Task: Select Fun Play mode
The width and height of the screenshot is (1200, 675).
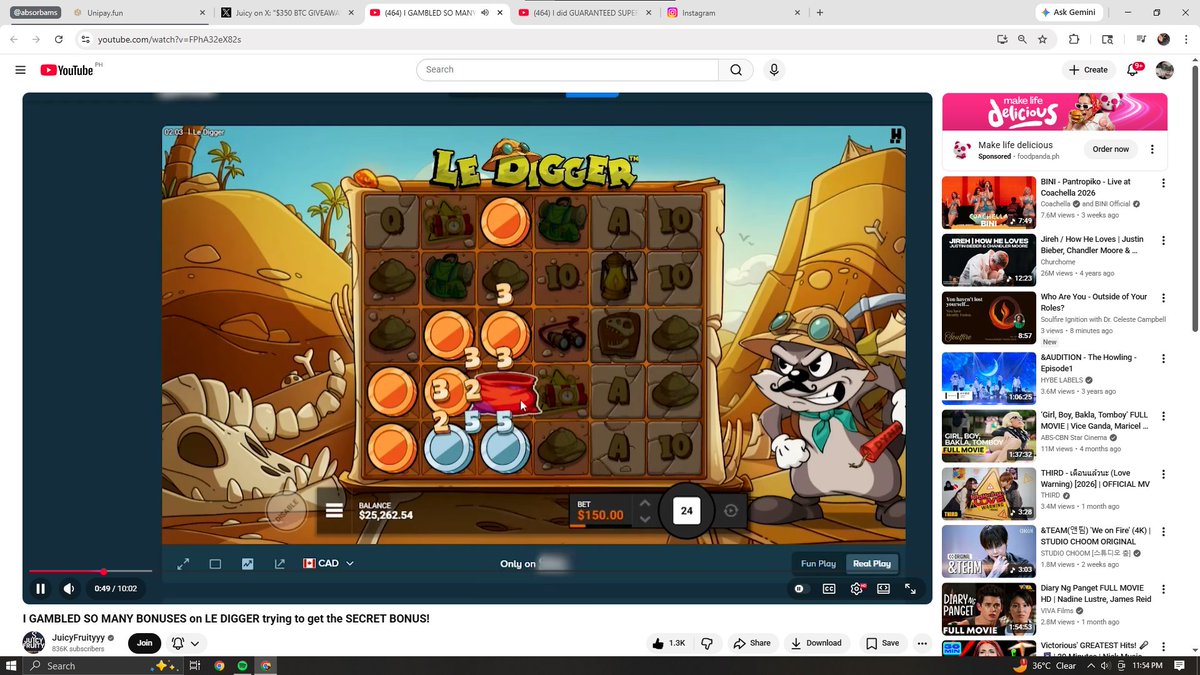Action: coord(819,563)
